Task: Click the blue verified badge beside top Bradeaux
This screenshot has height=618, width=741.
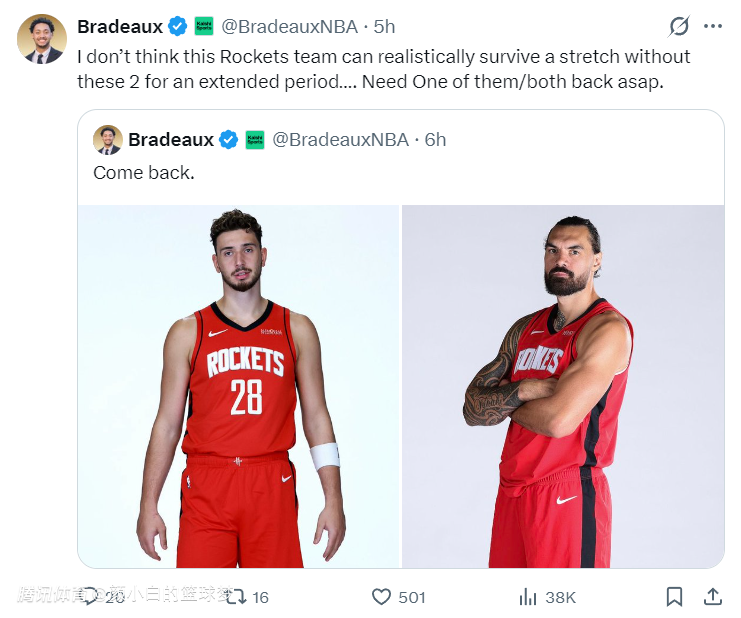Action: [x=178, y=26]
